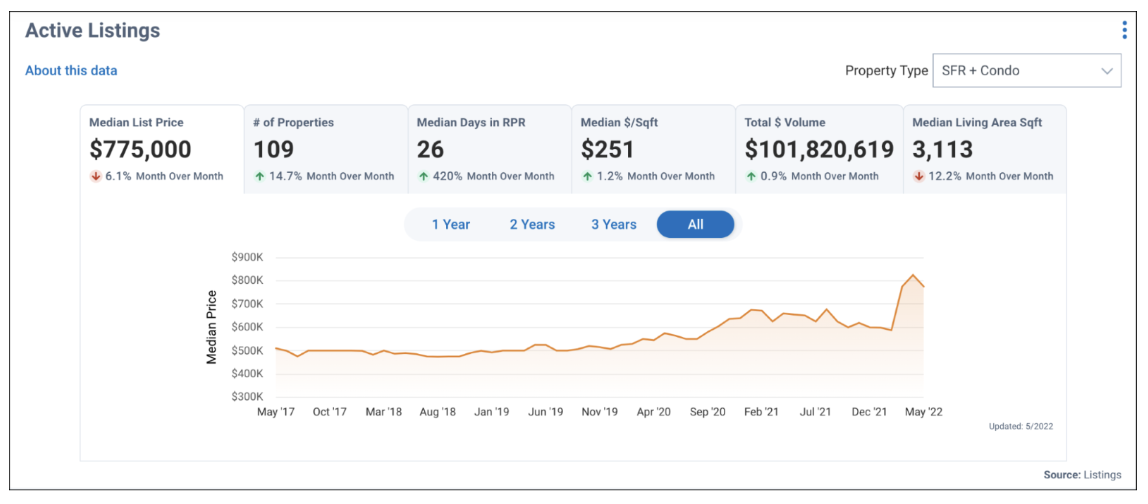Image resolution: width=1148 pixels, height=504 pixels.
Task: Click the 109 properties count value
Action: 274,149
